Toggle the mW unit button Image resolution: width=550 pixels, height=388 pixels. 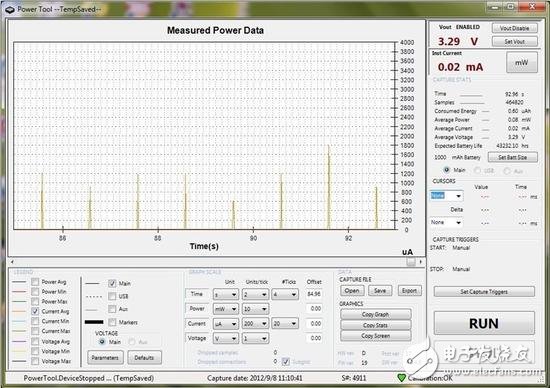522,62
